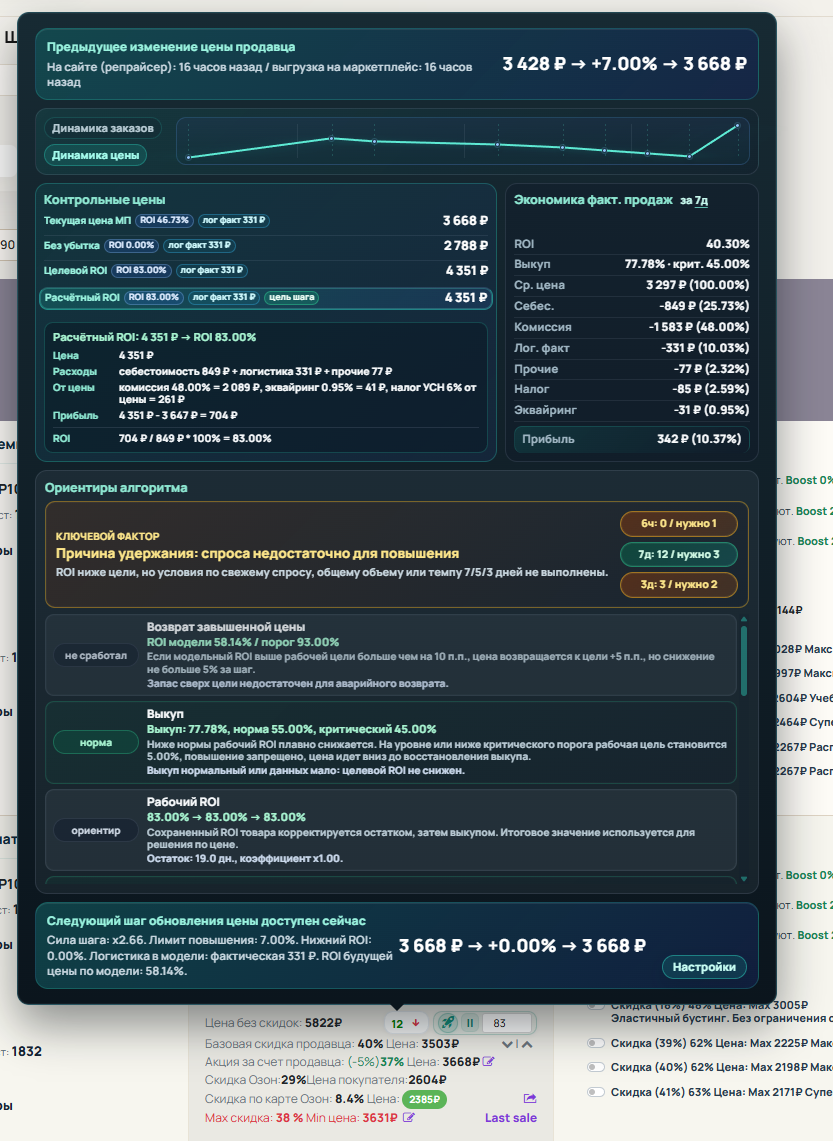The height and width of the screenshot is (1141, 833).
Task: Click the 12 down-arrow indicator badge
Action: pyautogui.click(x=405, y=1023)
